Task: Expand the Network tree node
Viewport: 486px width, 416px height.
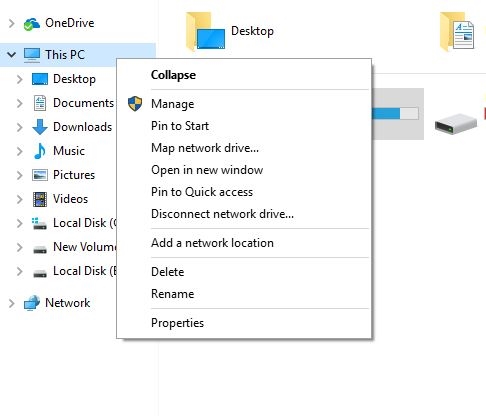Action: click(x=12, y=303)
